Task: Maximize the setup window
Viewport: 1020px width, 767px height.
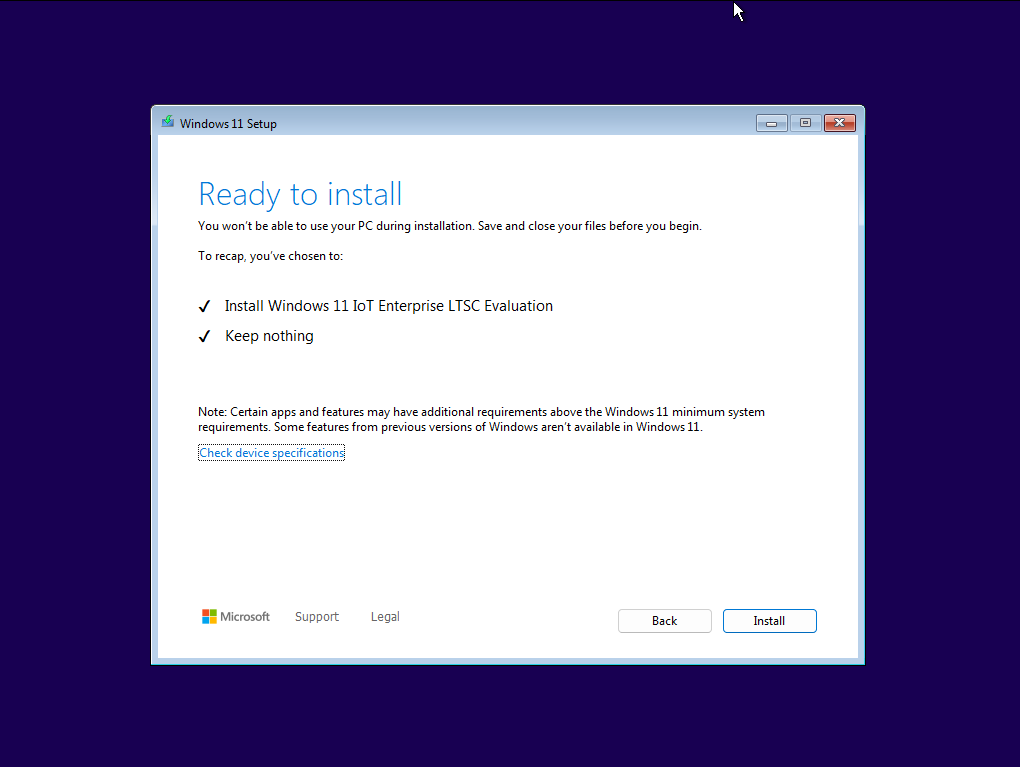Action: (805, 122)
